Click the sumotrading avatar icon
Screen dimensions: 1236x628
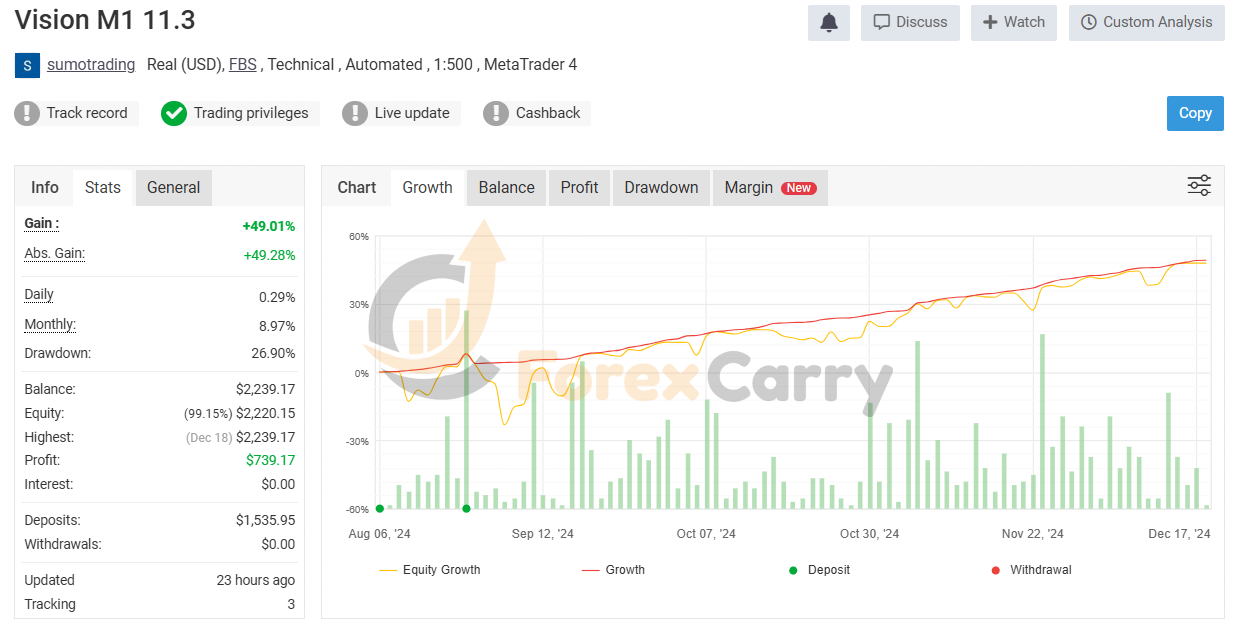coord(27,65)
